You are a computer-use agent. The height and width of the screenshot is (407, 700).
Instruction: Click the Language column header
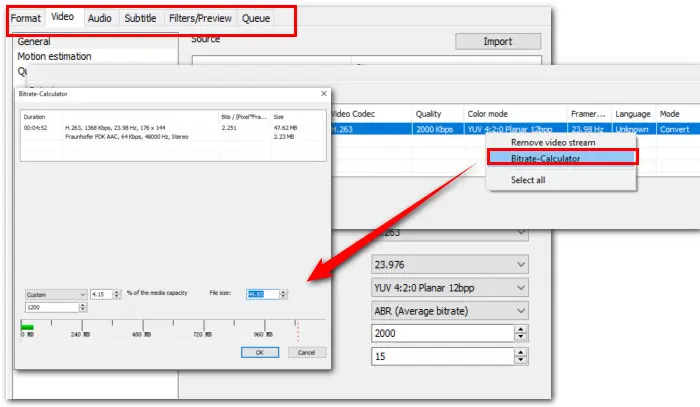click(x=633, y=114)
